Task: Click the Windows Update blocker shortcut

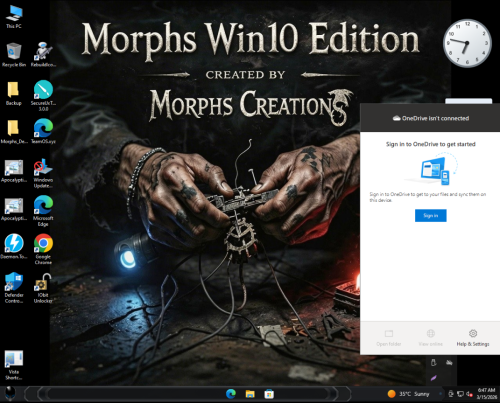Action: (x=43, y=173)
